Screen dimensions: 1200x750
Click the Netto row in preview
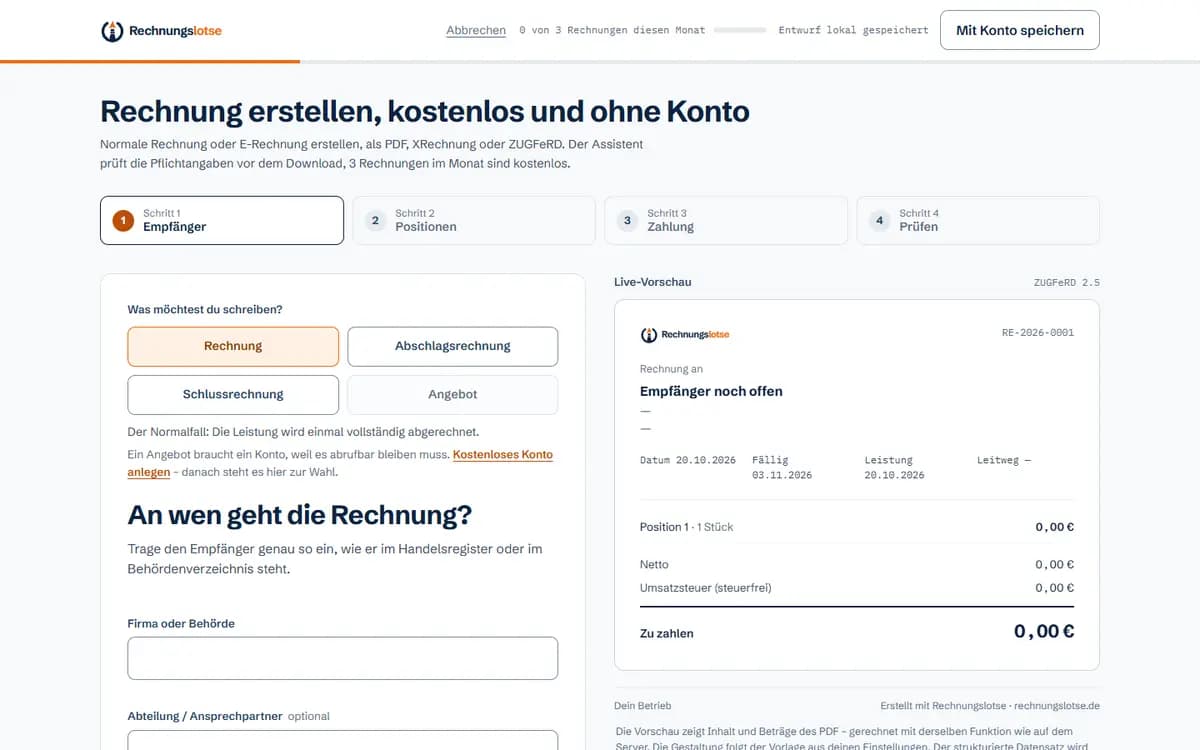[x=857, y=564]
